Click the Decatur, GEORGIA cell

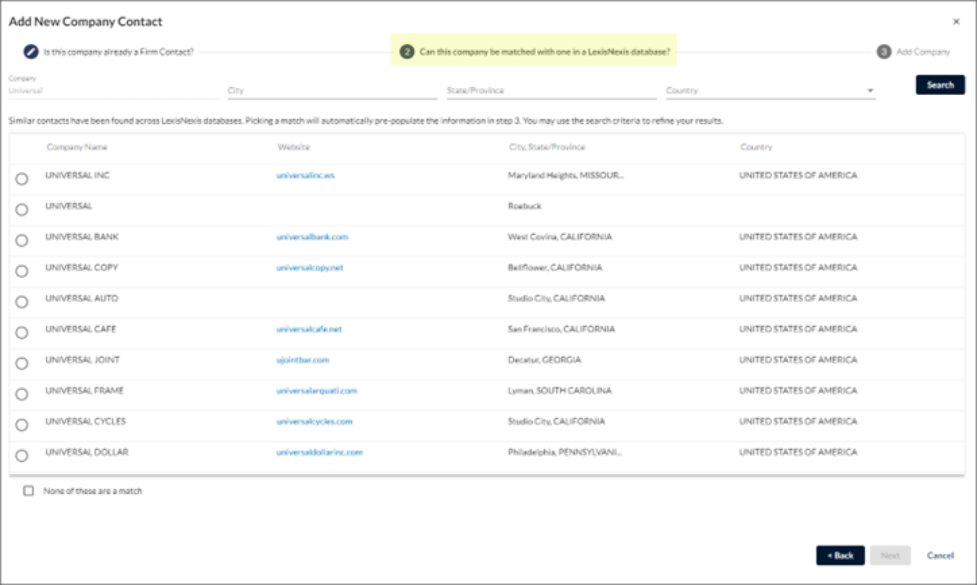(x=544, y=360)
